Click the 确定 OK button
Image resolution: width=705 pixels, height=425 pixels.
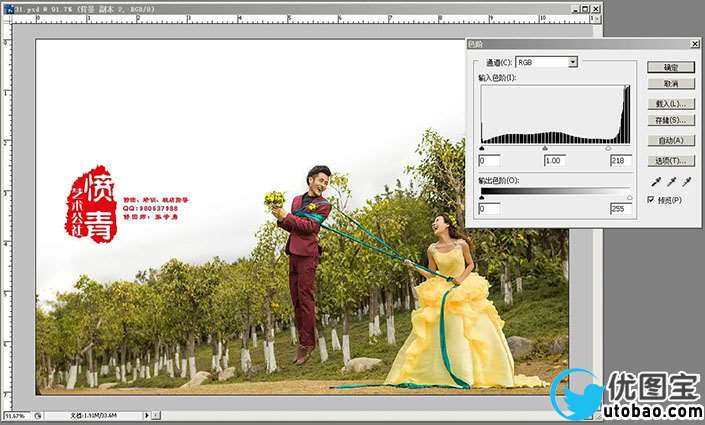[671, 67]
